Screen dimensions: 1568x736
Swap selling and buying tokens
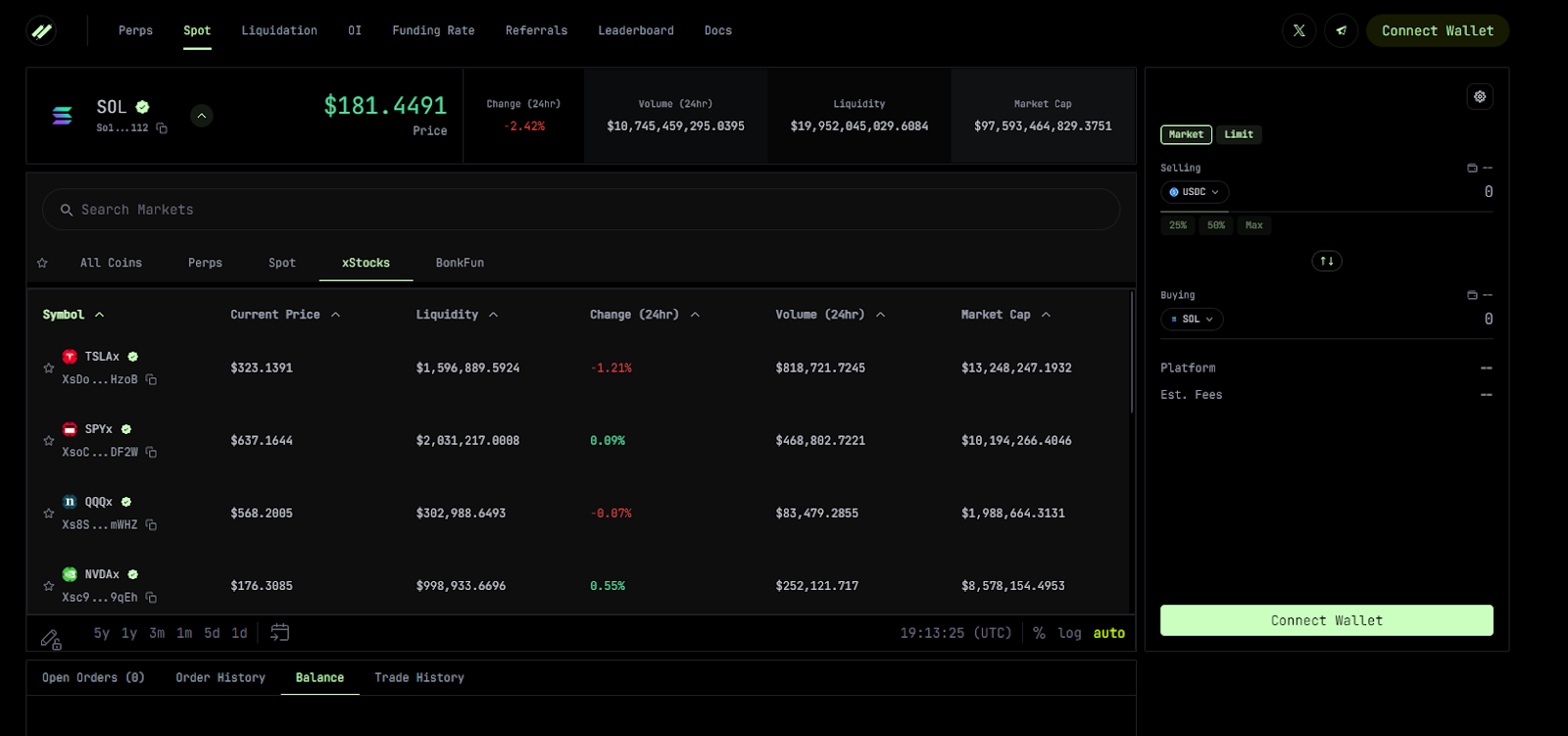click(1327, 261)
